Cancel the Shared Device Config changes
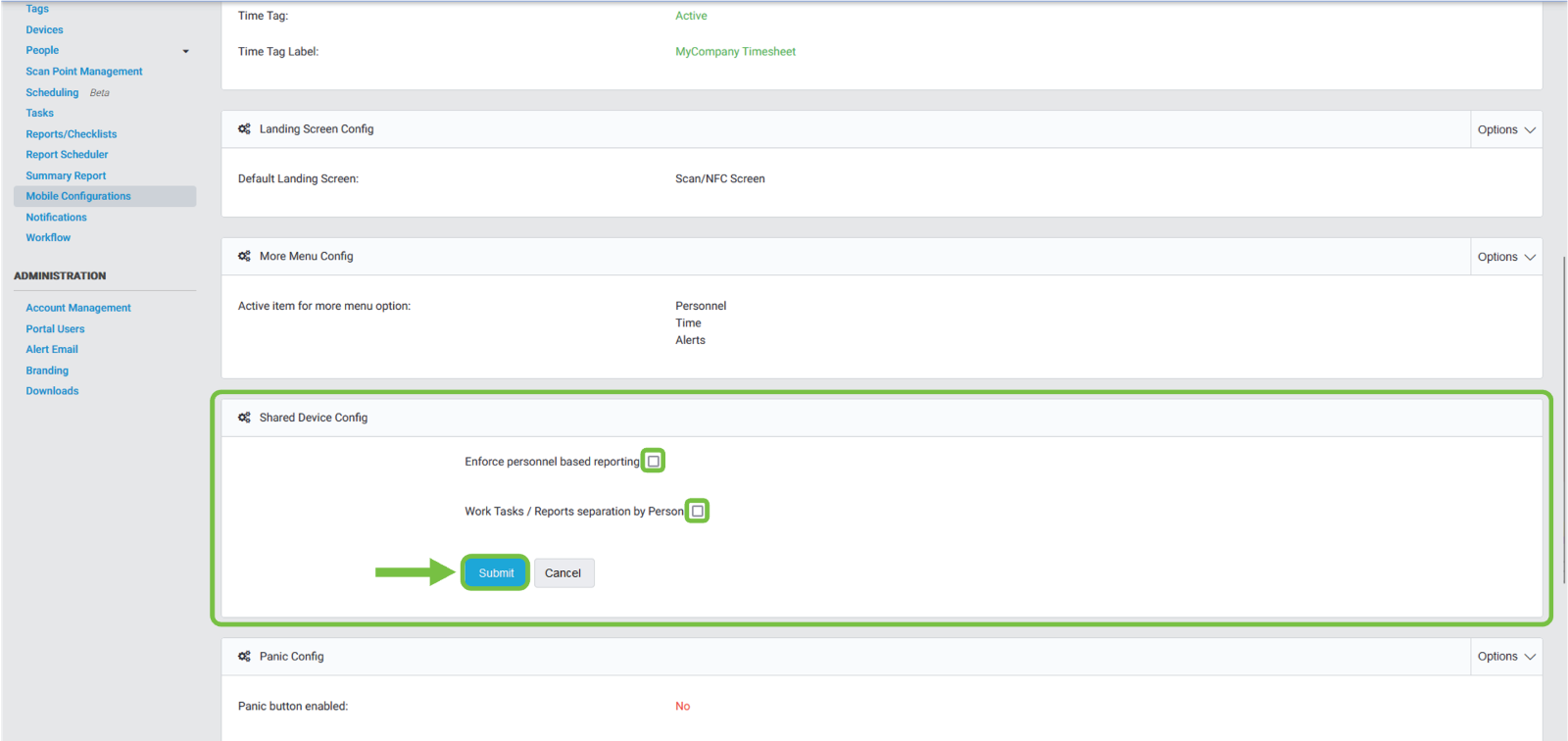Viewport: 1568px width, 741px height. click(563, 573)
